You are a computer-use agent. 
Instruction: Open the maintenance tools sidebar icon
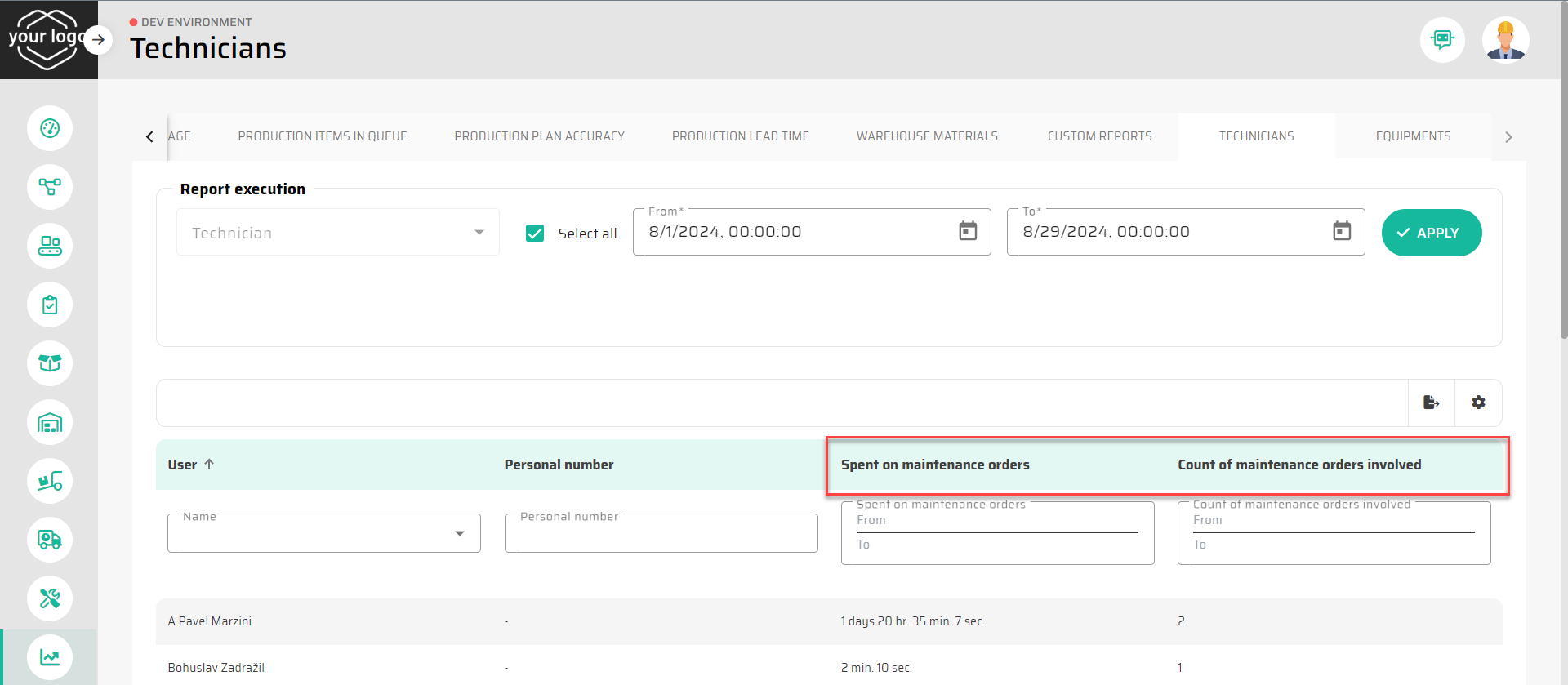coord(50,598)
